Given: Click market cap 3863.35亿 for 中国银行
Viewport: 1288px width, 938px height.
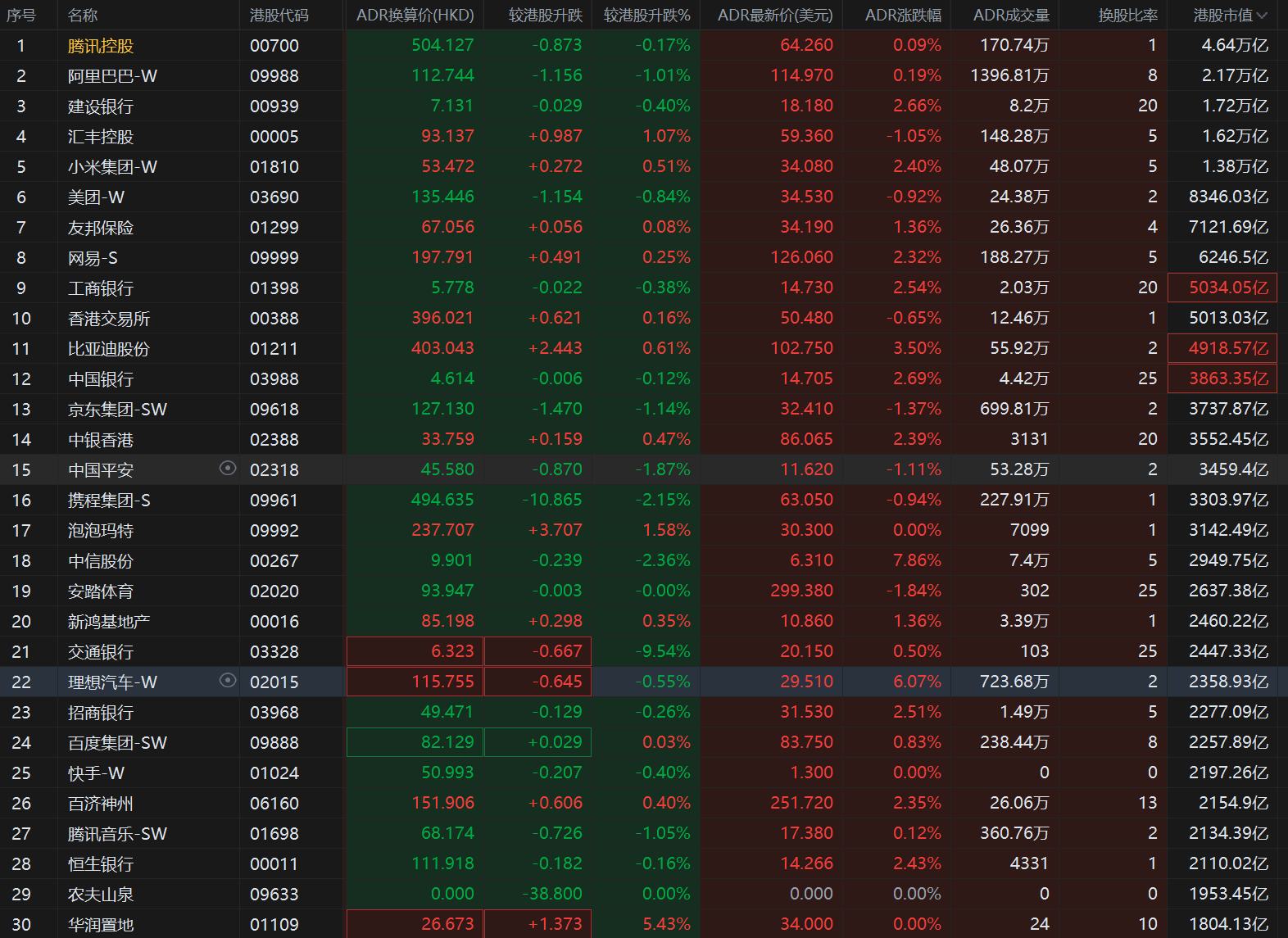Looking at the screenshot, I should [1222, 378].
